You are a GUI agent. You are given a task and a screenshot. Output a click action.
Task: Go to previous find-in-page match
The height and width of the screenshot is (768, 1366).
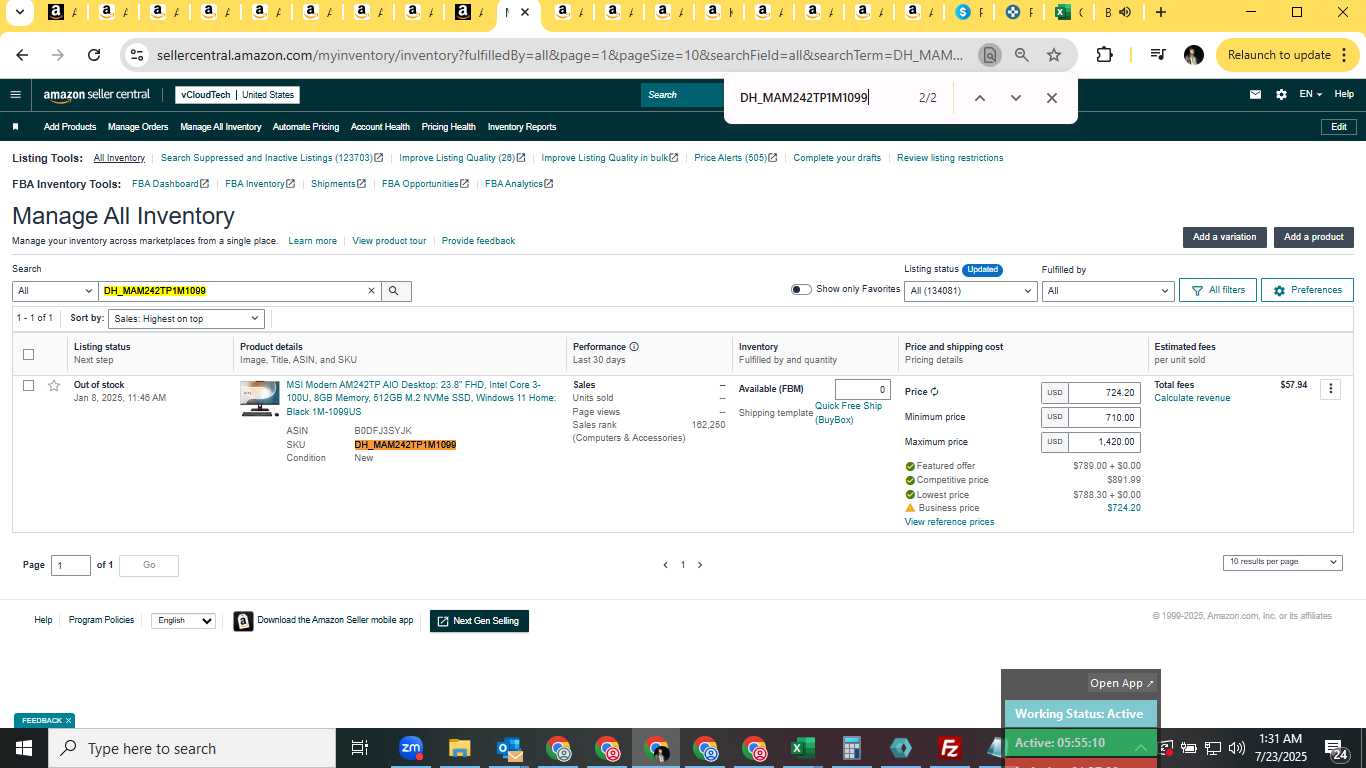click(980, 98)
